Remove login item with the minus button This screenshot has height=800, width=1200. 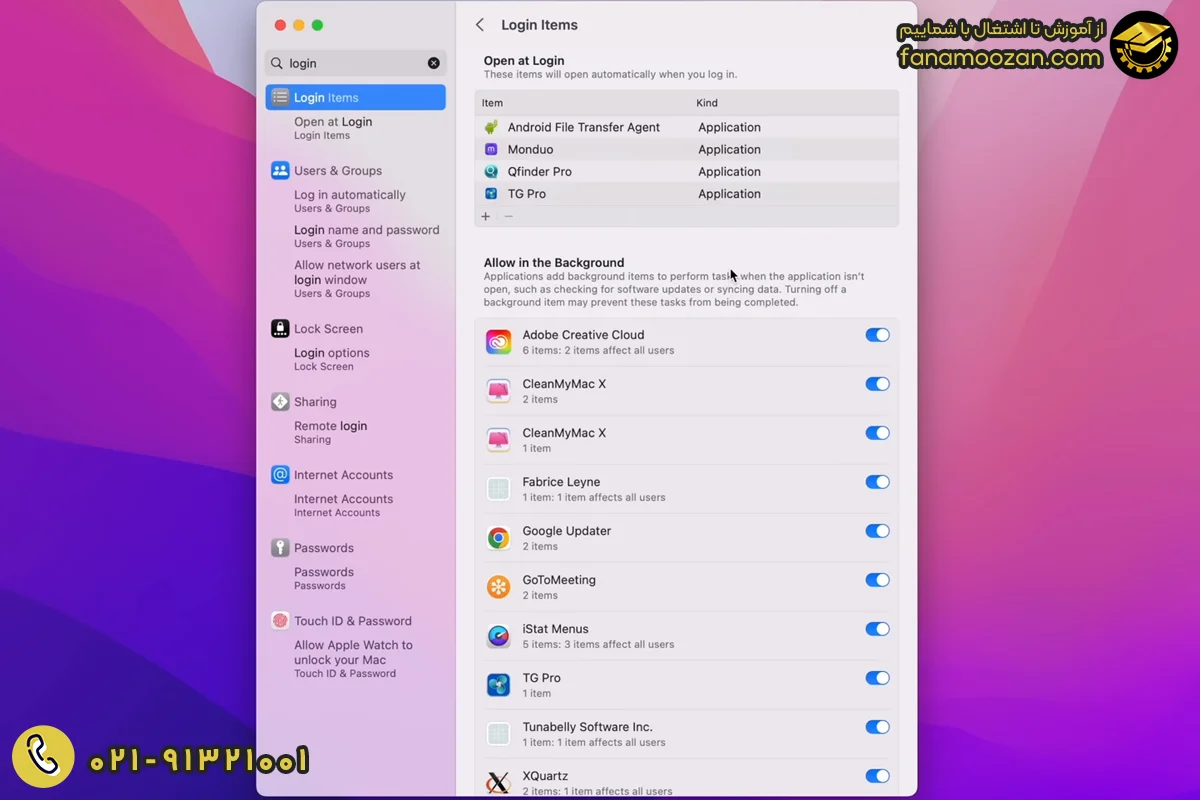508,216
